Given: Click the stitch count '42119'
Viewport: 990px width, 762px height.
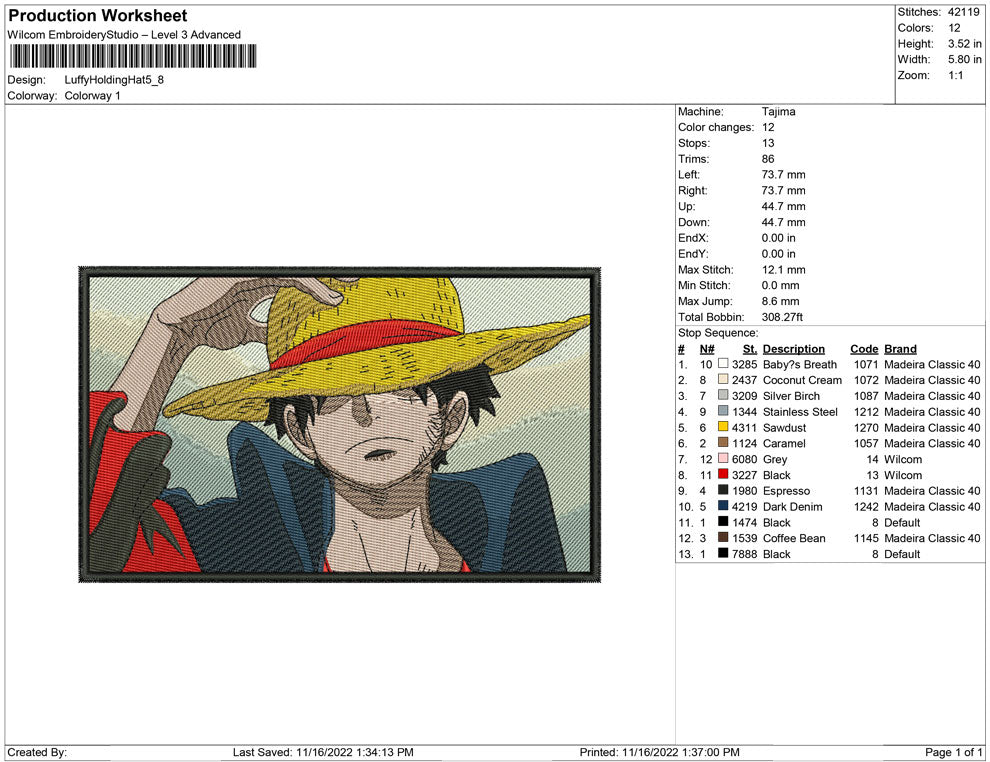Looking at the screenshot, I should [x=963, y=12].
